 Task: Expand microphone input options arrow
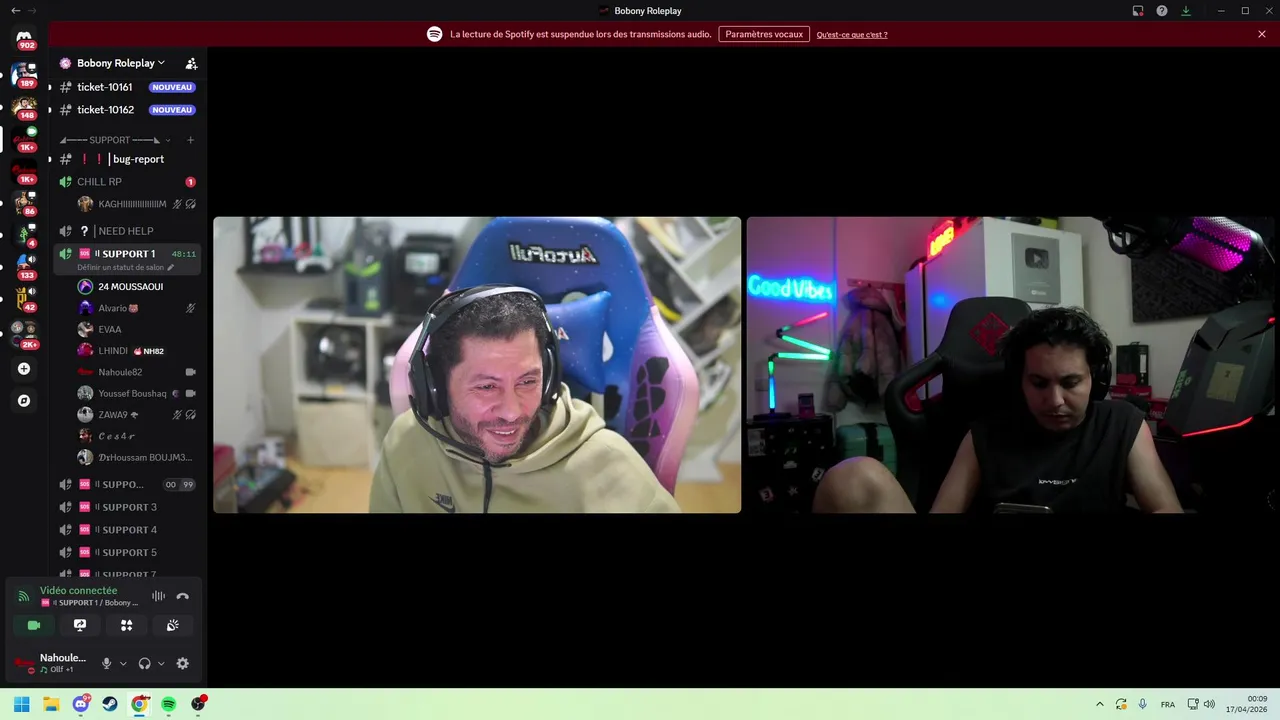pos(123,663)
